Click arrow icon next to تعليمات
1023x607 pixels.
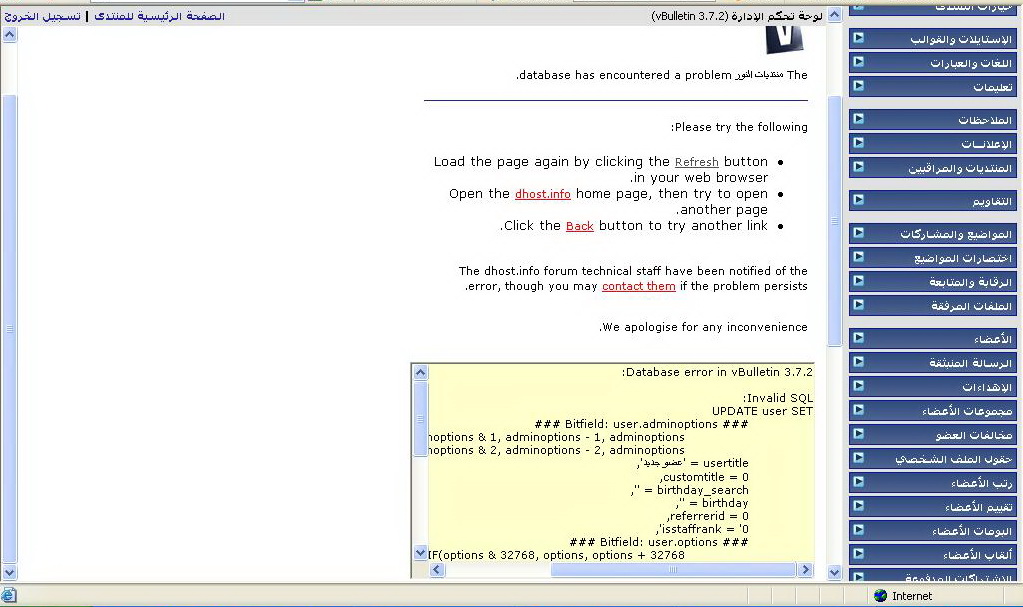(x=858, y=87)
